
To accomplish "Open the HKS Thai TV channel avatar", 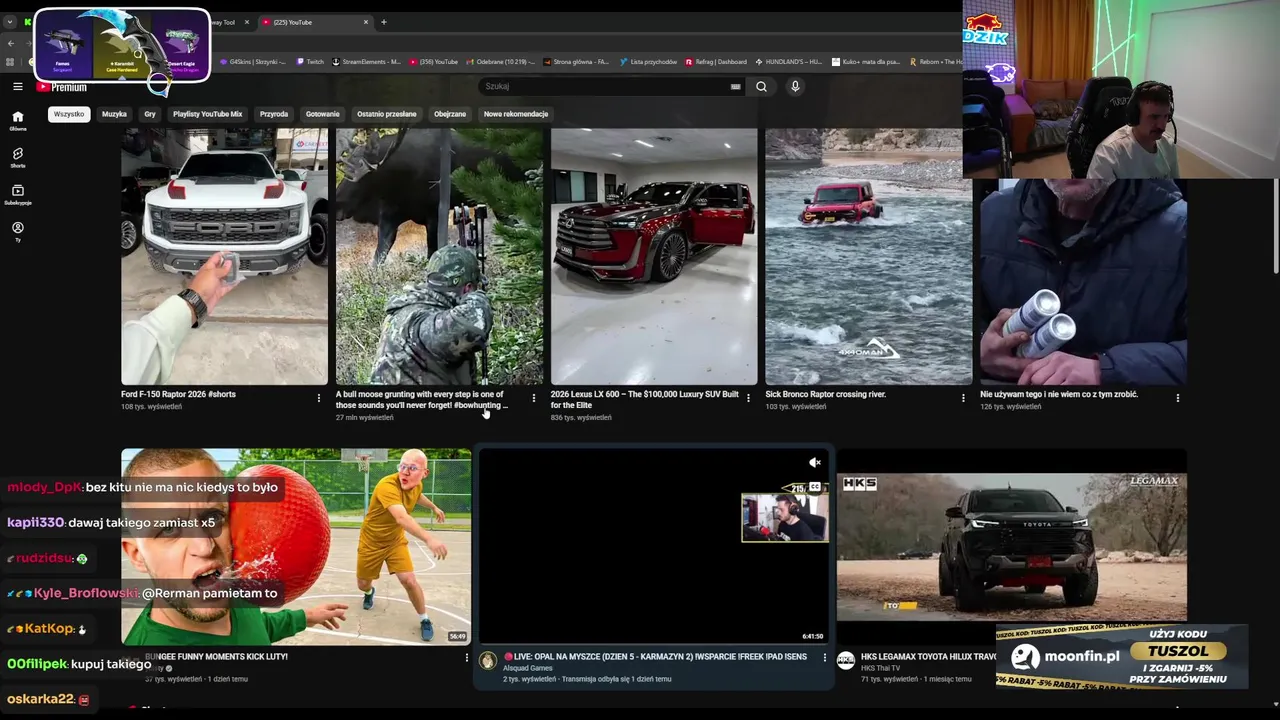I will (846, 661).
